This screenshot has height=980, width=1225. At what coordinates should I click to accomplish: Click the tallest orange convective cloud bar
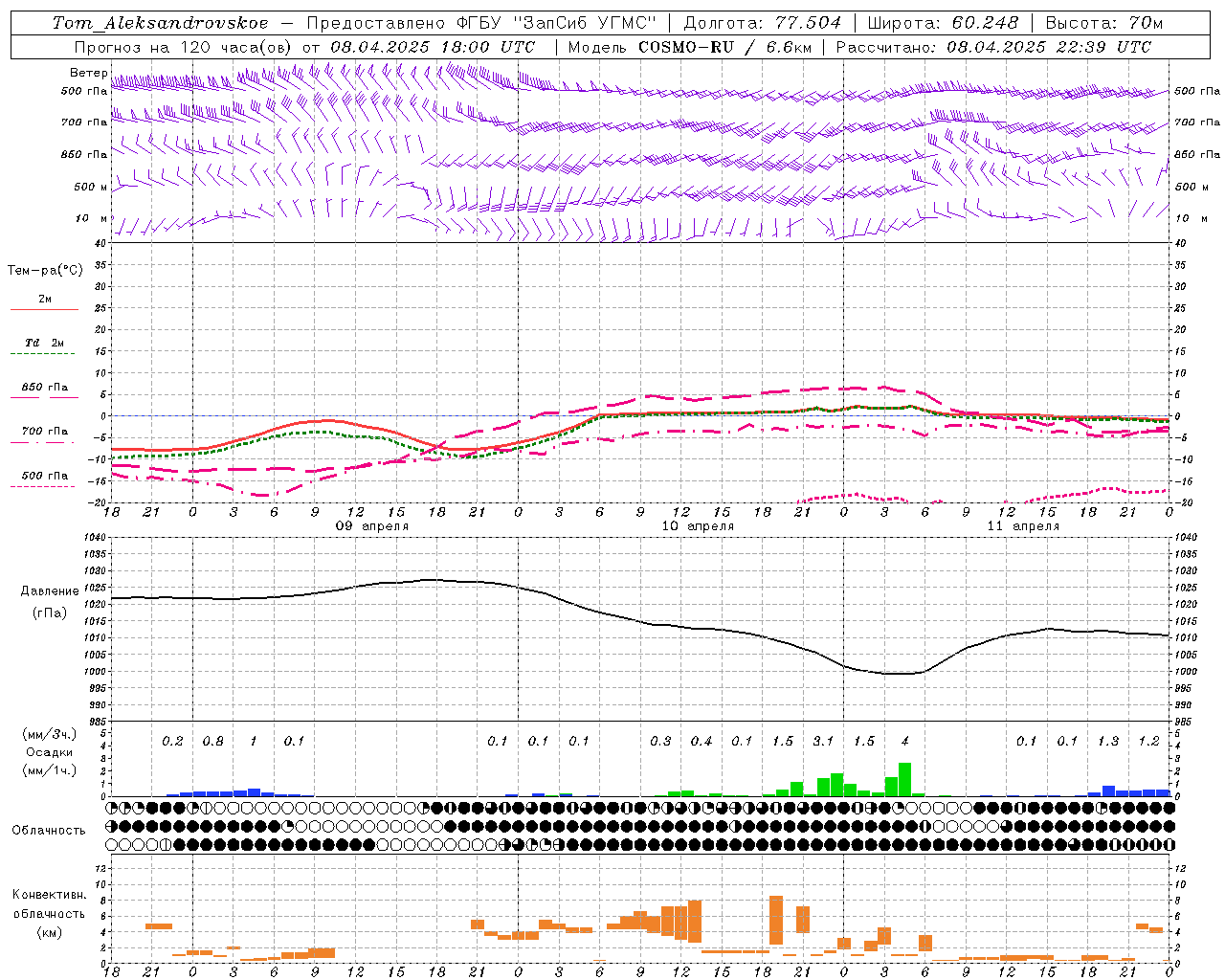(776, 920)
